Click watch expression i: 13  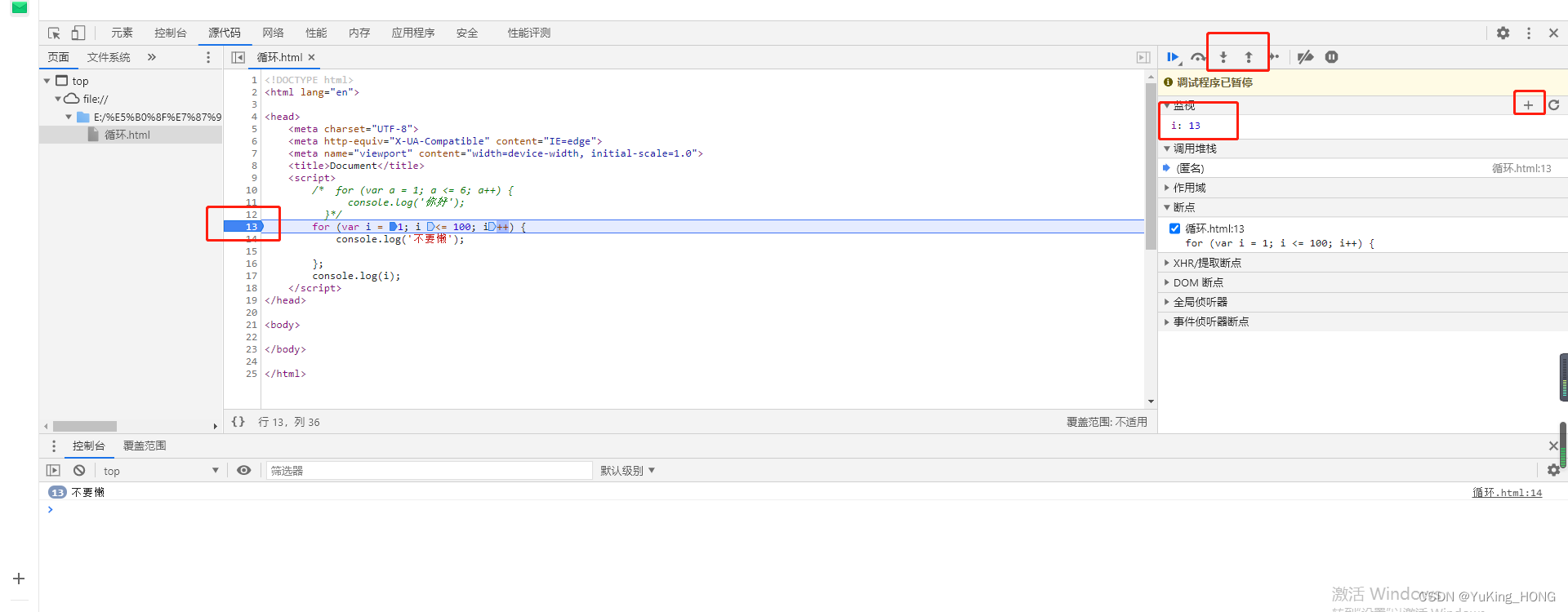[x=1186, y=126]
